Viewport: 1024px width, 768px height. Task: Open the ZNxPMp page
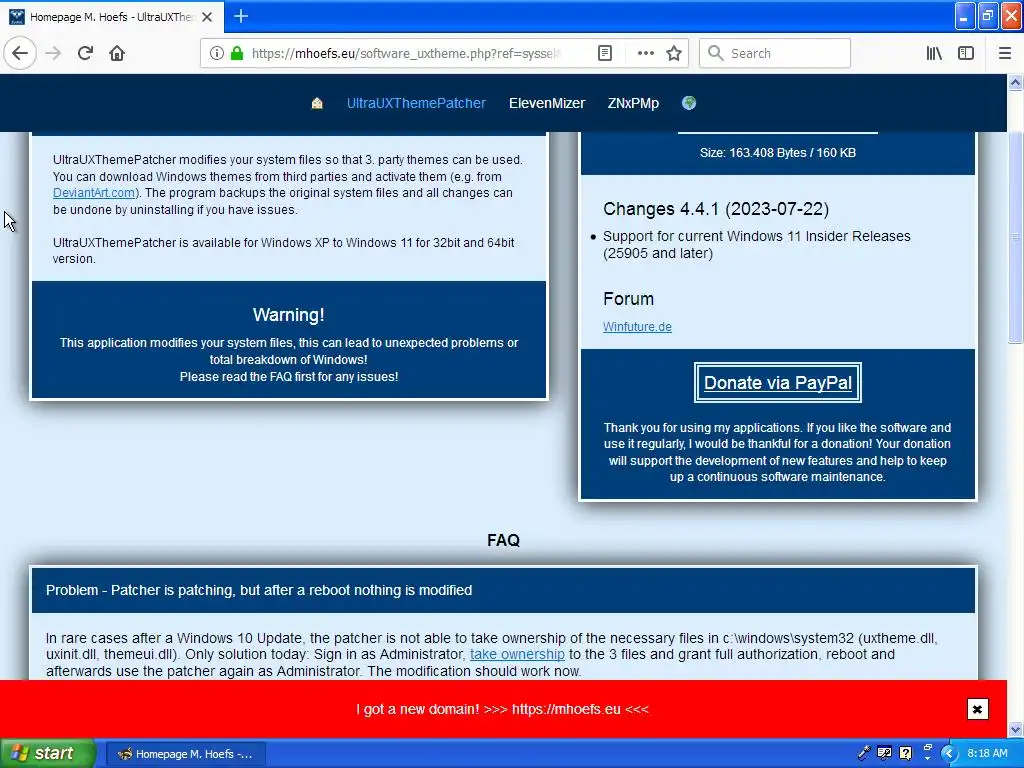point(633,103)
